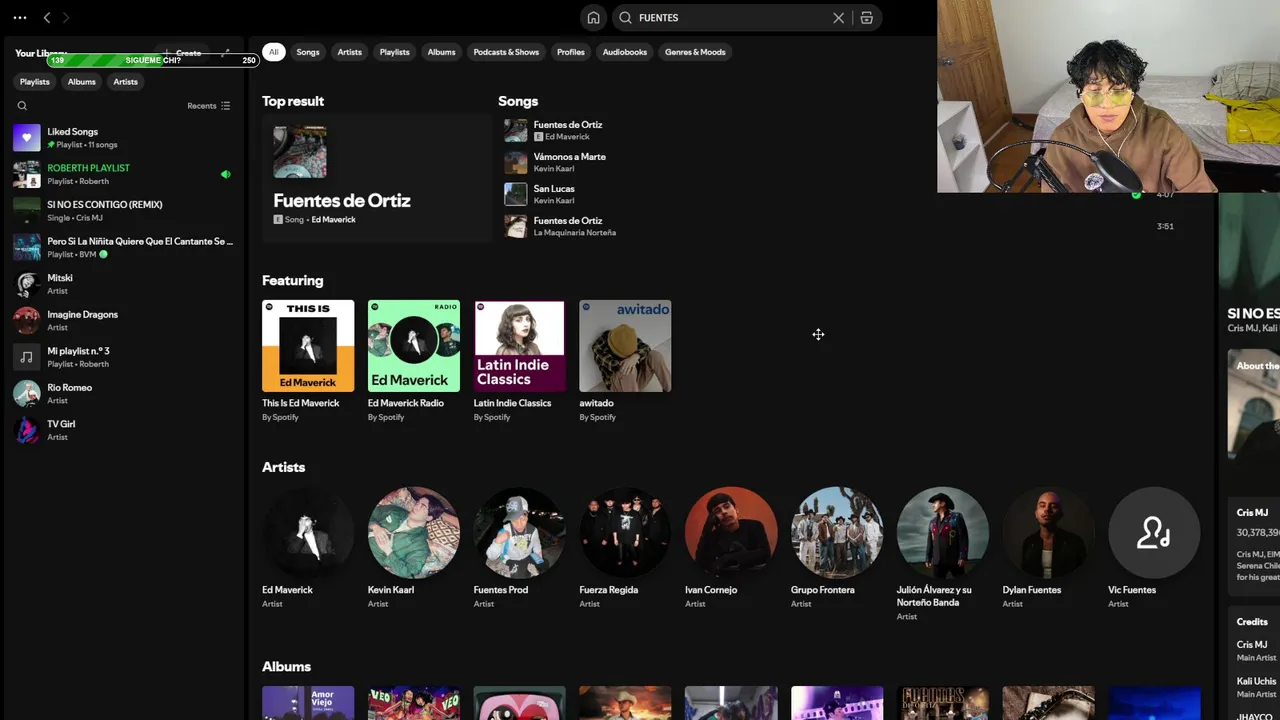Open the Fuentes de Ortiz top result card
1280x720 pixels.
377,177
